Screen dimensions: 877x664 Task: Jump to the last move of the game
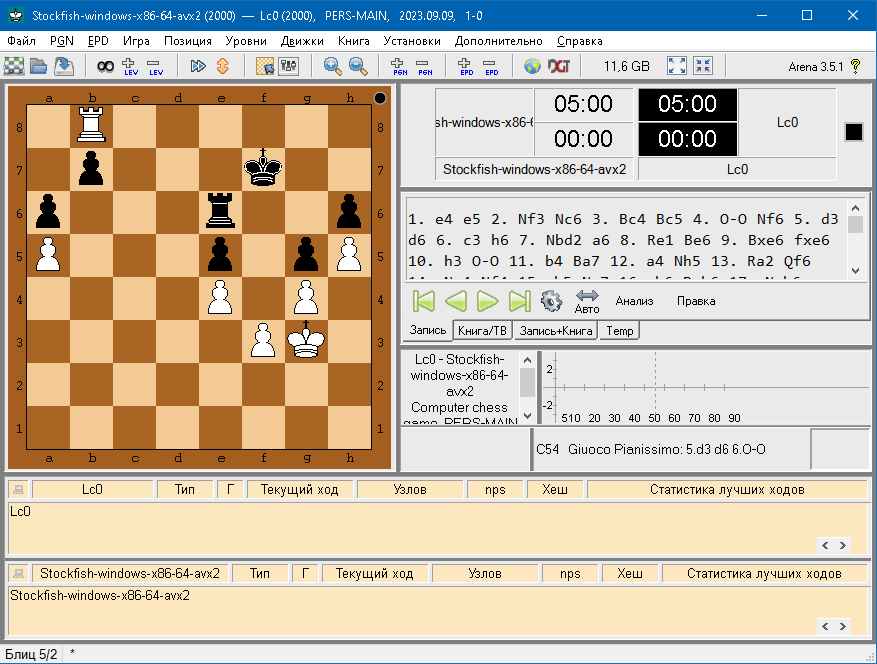click(x=520, y=301)
